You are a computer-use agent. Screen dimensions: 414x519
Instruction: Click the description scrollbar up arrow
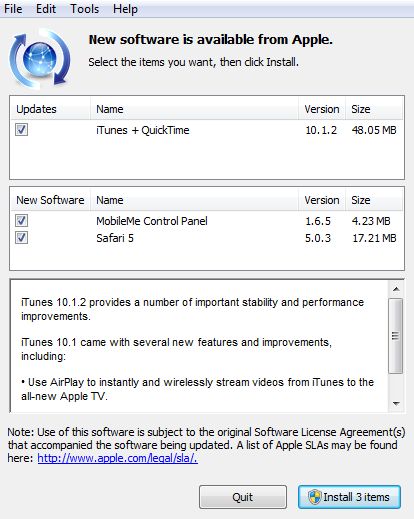point(396,289)
